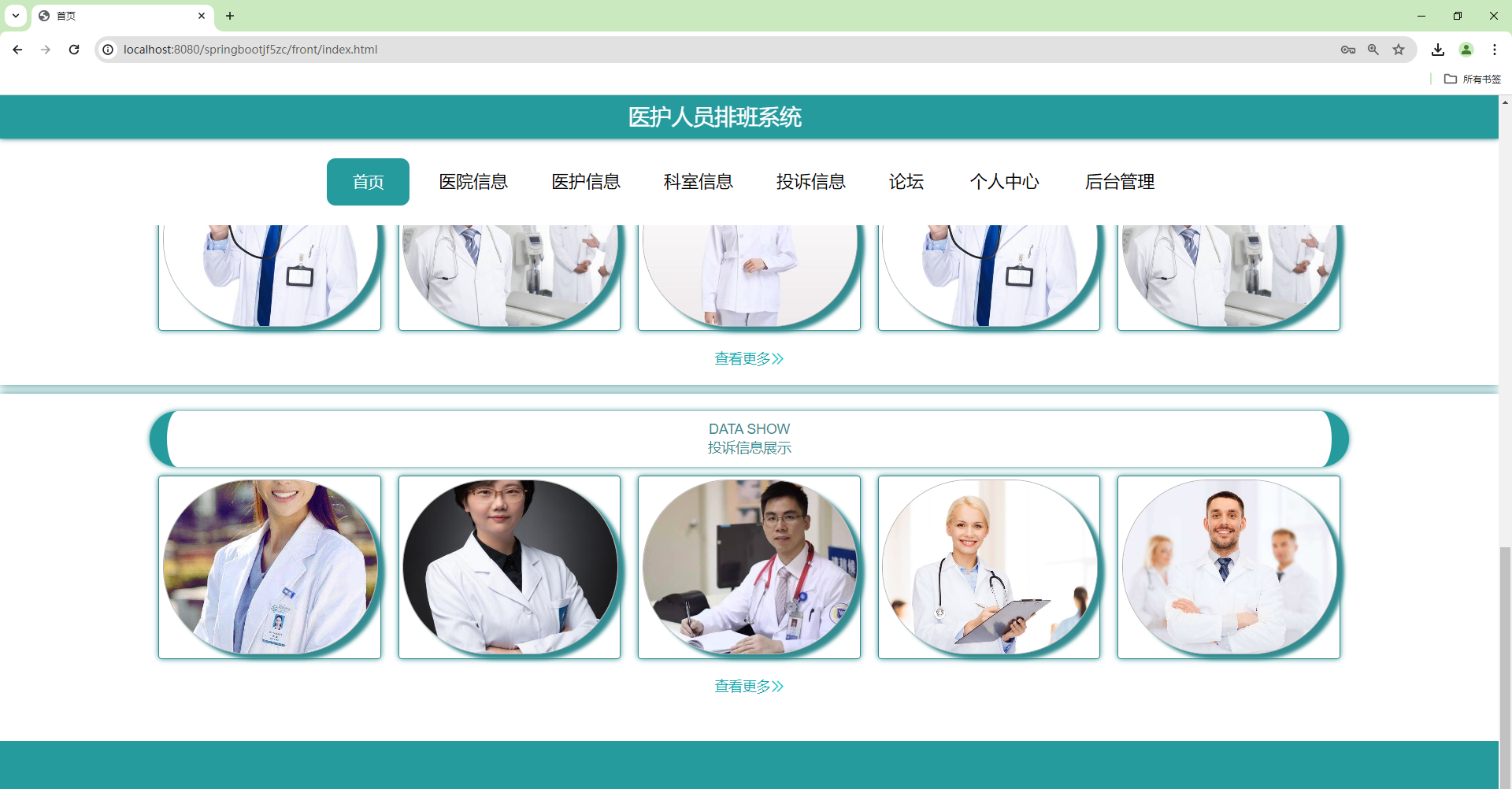1512x789 pixels.
Task: Open the Chrome three-dot menu
Action: 1495,50
